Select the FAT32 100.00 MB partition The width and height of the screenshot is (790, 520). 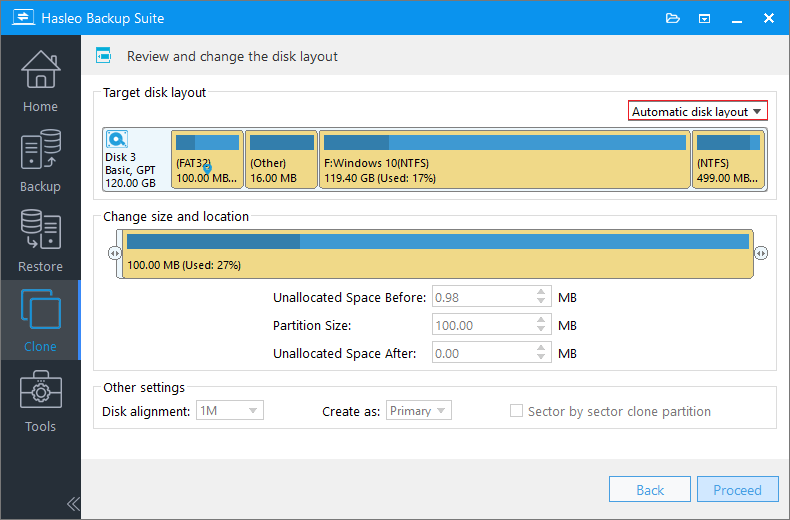207,159
